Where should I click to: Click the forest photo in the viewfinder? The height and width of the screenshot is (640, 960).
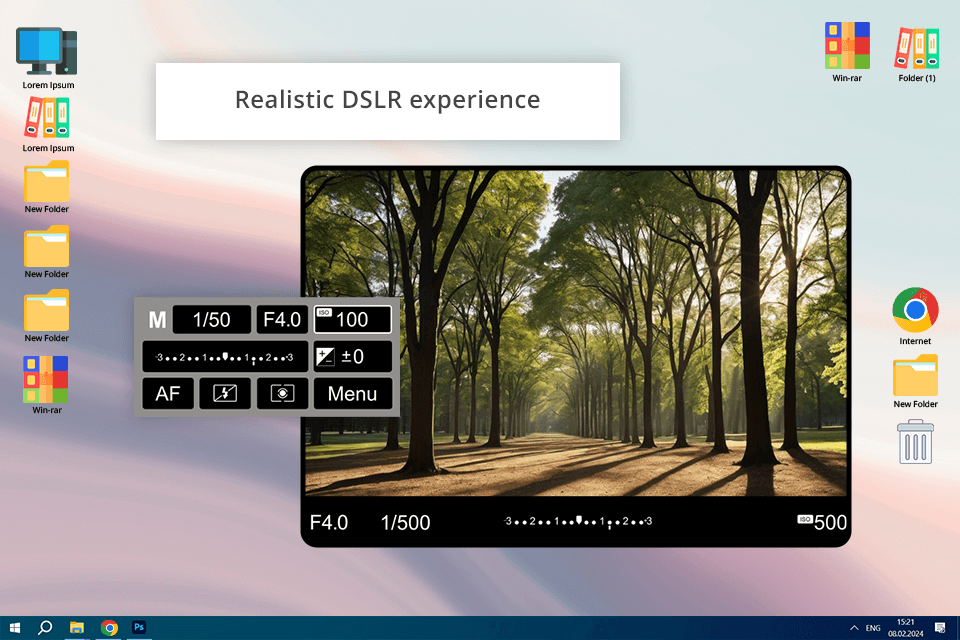pyautogui.click(x=576, y=333)
